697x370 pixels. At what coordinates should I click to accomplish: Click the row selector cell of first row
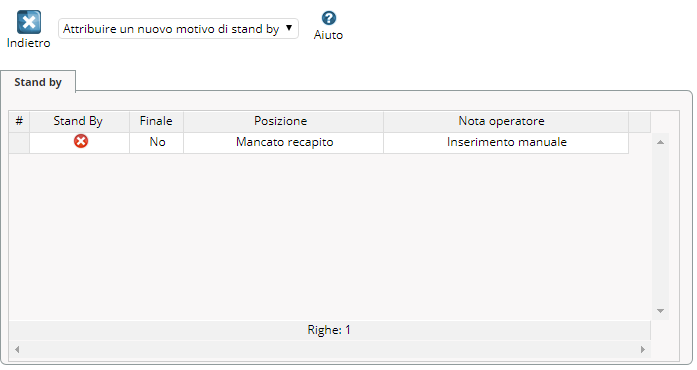click(x=19, y=142)
